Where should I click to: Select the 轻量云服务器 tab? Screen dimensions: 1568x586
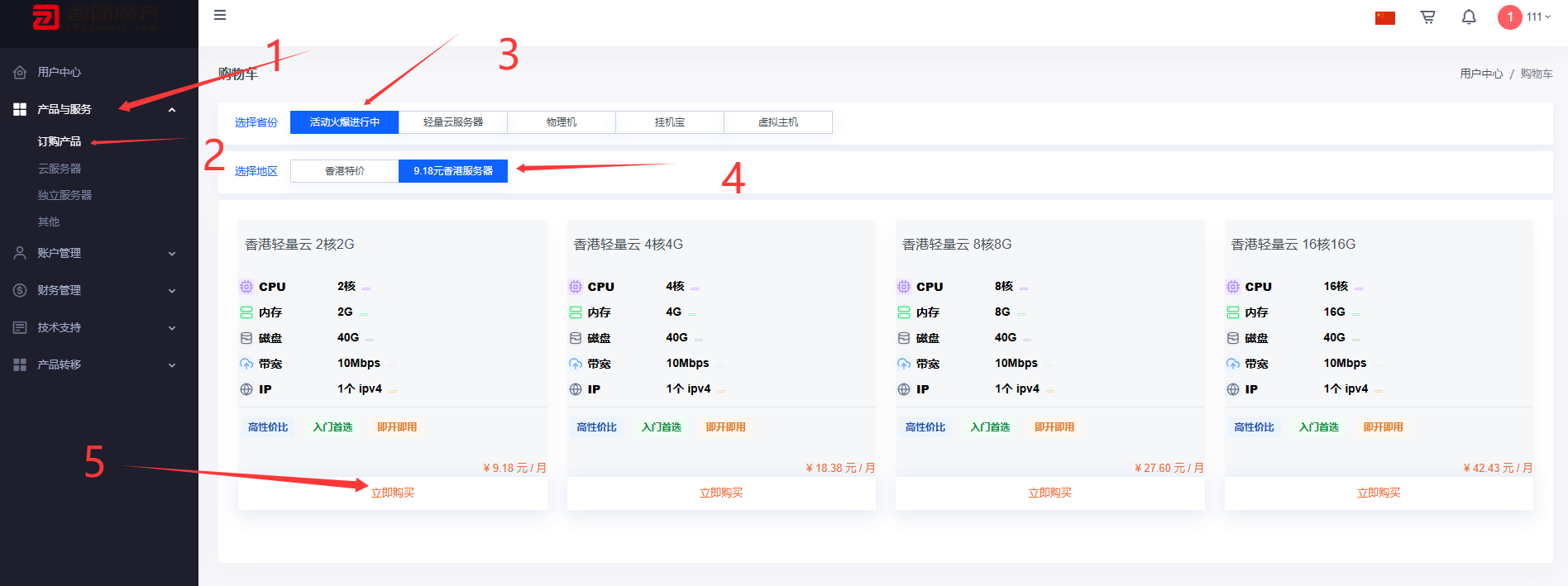(x=453, y=122)
